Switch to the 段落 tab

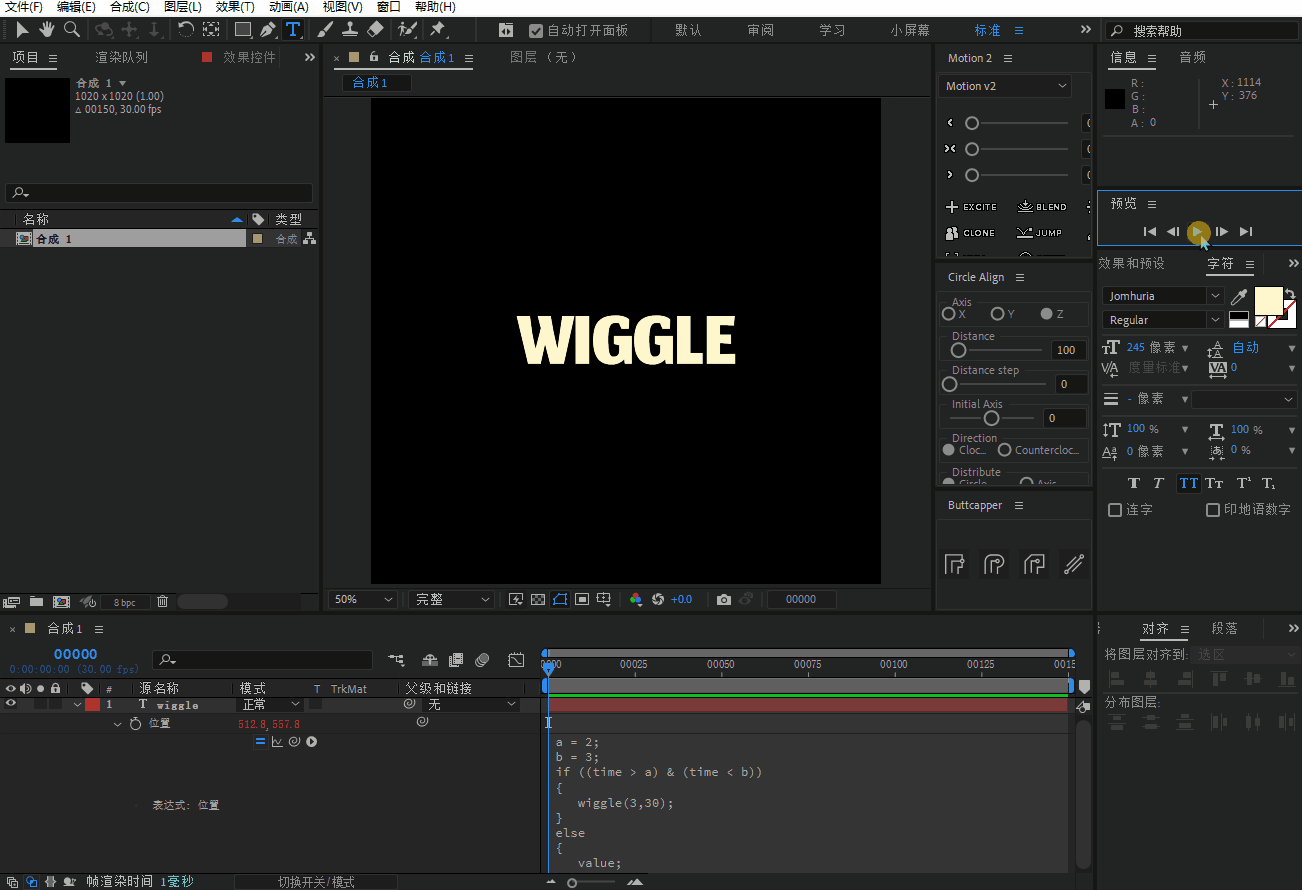(x=1224, y=628)
